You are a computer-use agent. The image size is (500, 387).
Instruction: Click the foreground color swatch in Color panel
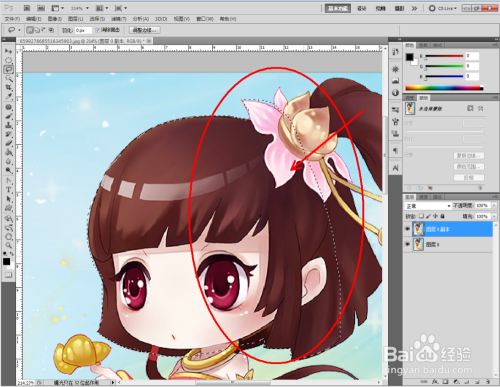(x=409, y=57)
